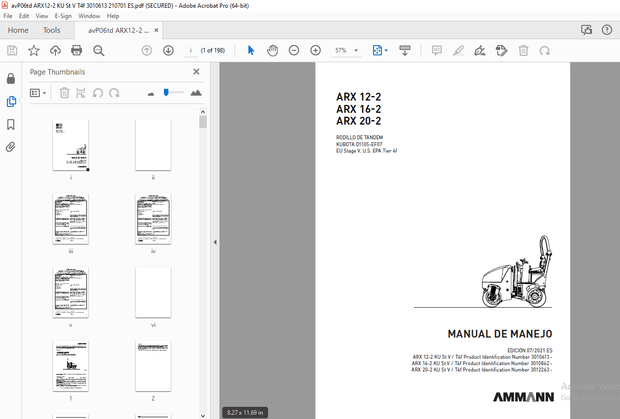Open the View menu

pyautogui.click(x=42, y=16)
